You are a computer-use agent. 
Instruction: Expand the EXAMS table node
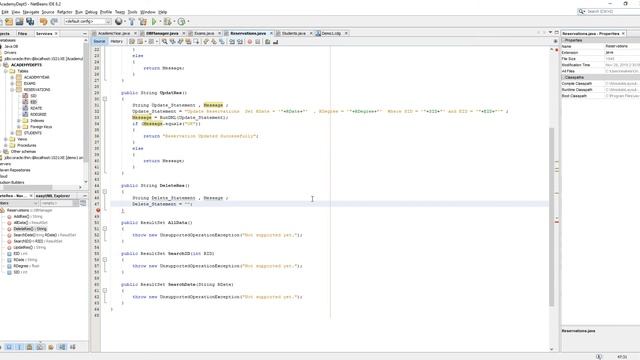(x=12, y=83)
